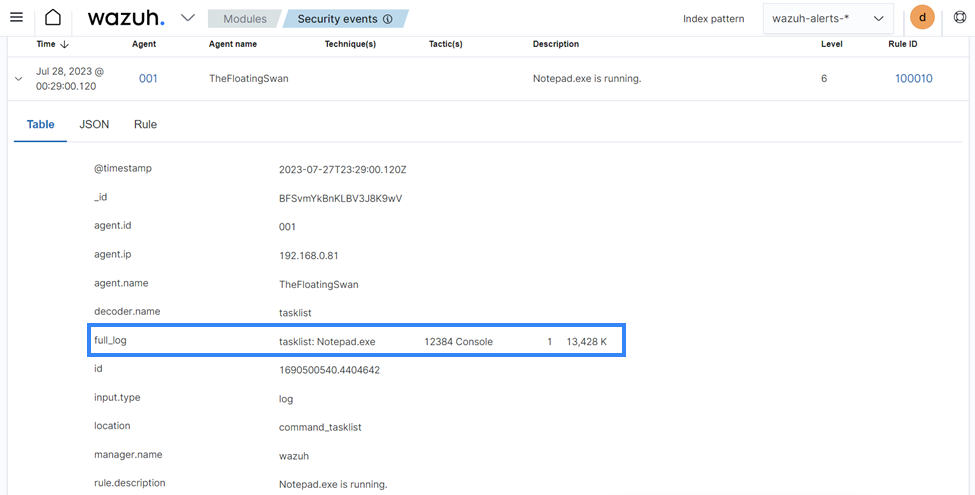This screenshot has width=975, height=495.
Task: Click the Security events info icon
Action: pos(387,19)
